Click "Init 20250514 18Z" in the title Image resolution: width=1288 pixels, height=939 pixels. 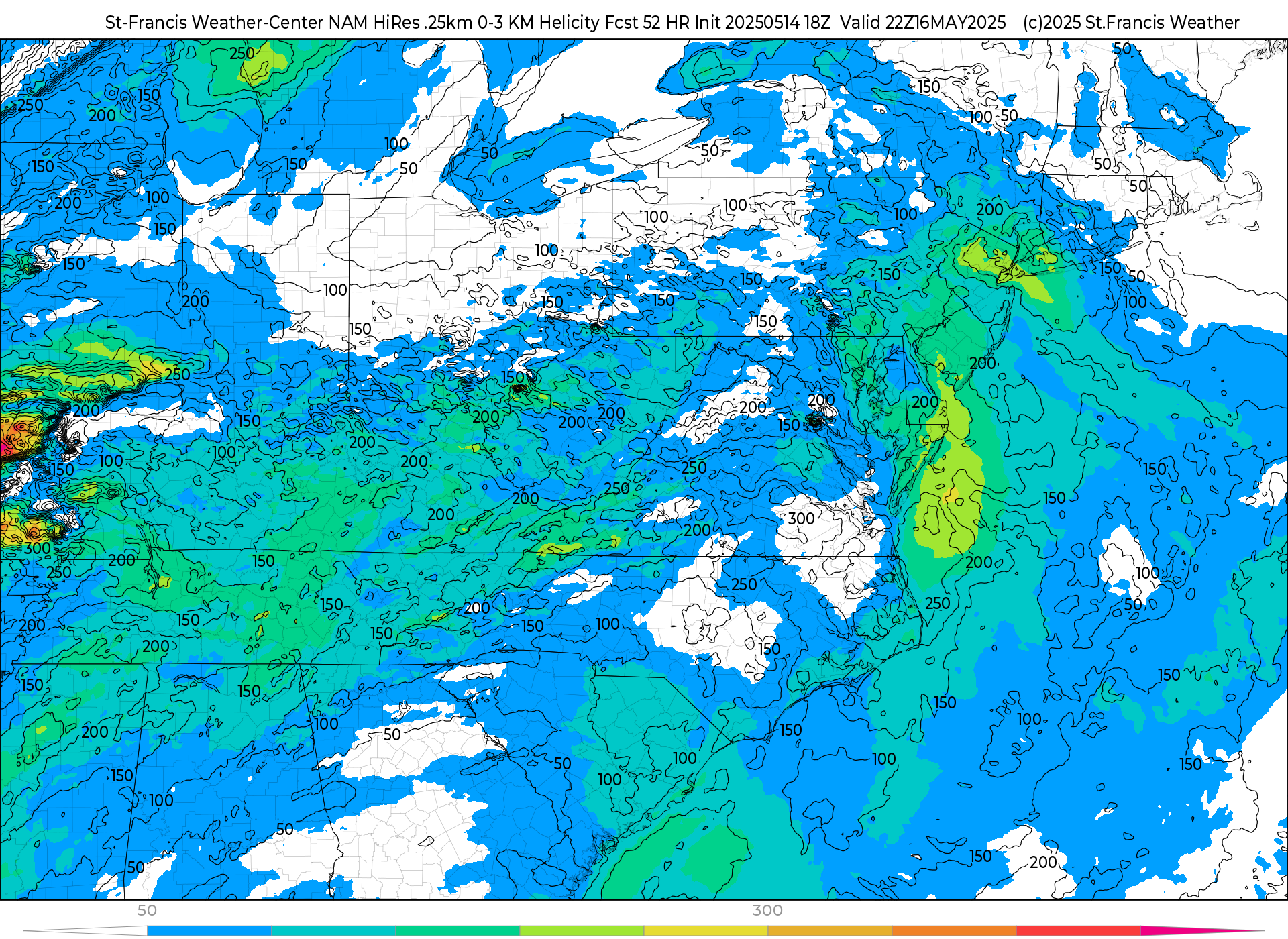pyautogui.click(x=763, y=23)
